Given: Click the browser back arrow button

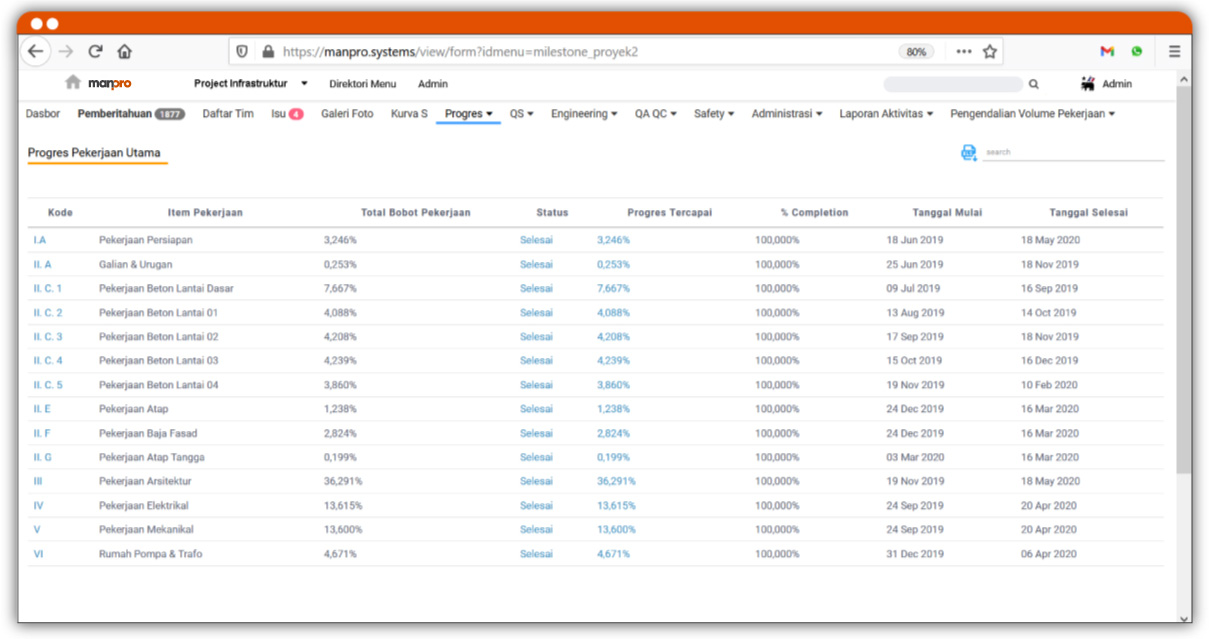Looking at the screenshot, I should pyautogui.click(x=36, y=52).
